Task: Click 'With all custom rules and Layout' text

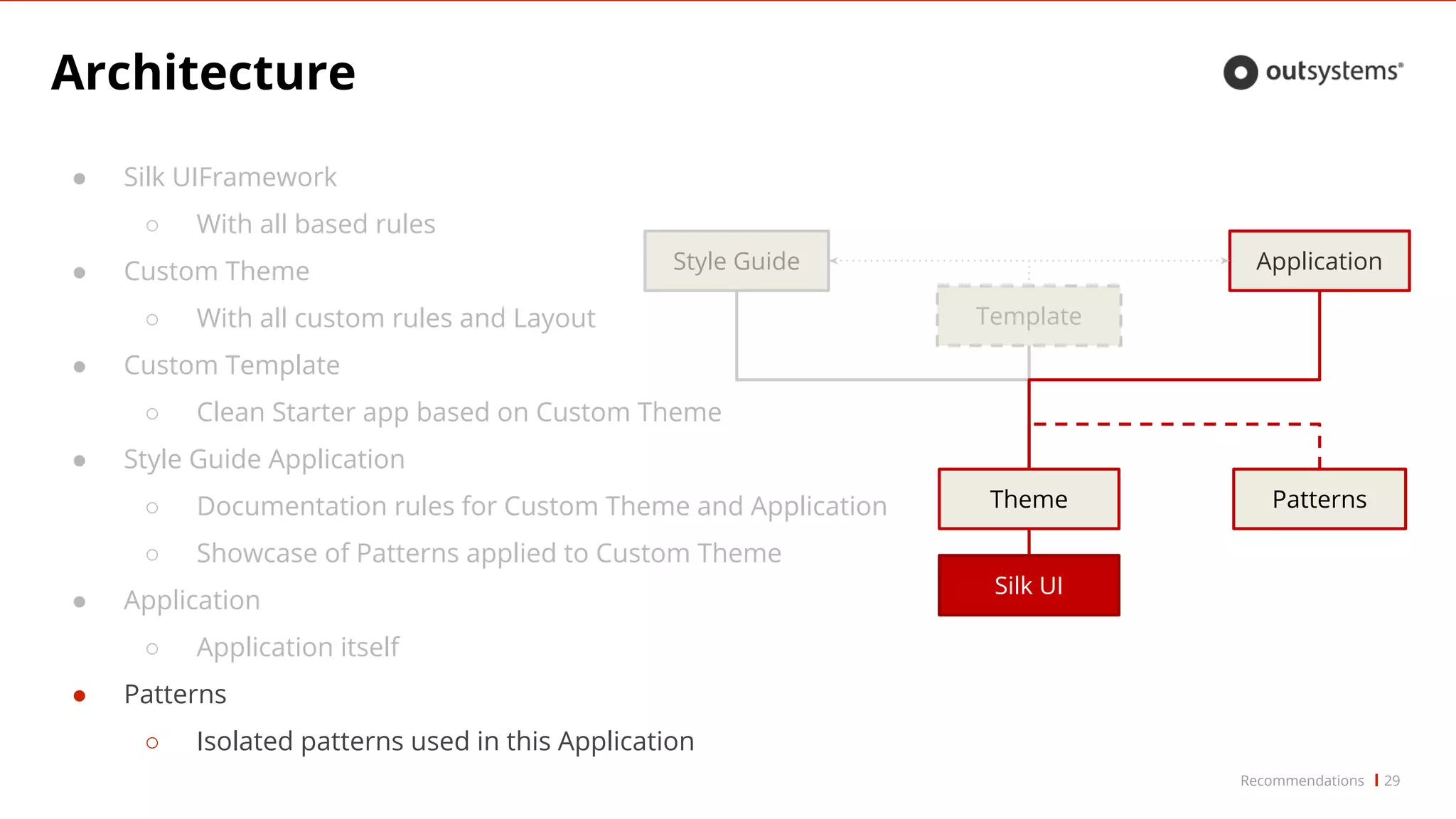Action: [396, 318]
